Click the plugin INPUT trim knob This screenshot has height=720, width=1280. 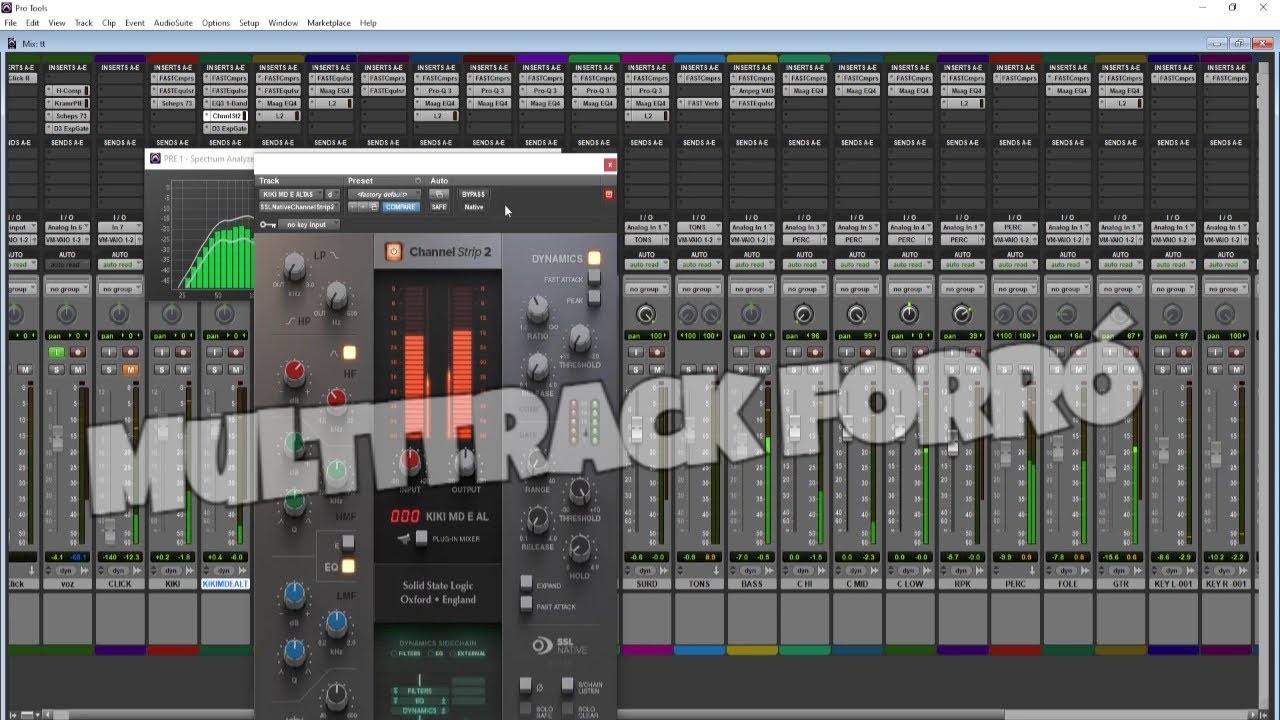(x=409, y=461)
